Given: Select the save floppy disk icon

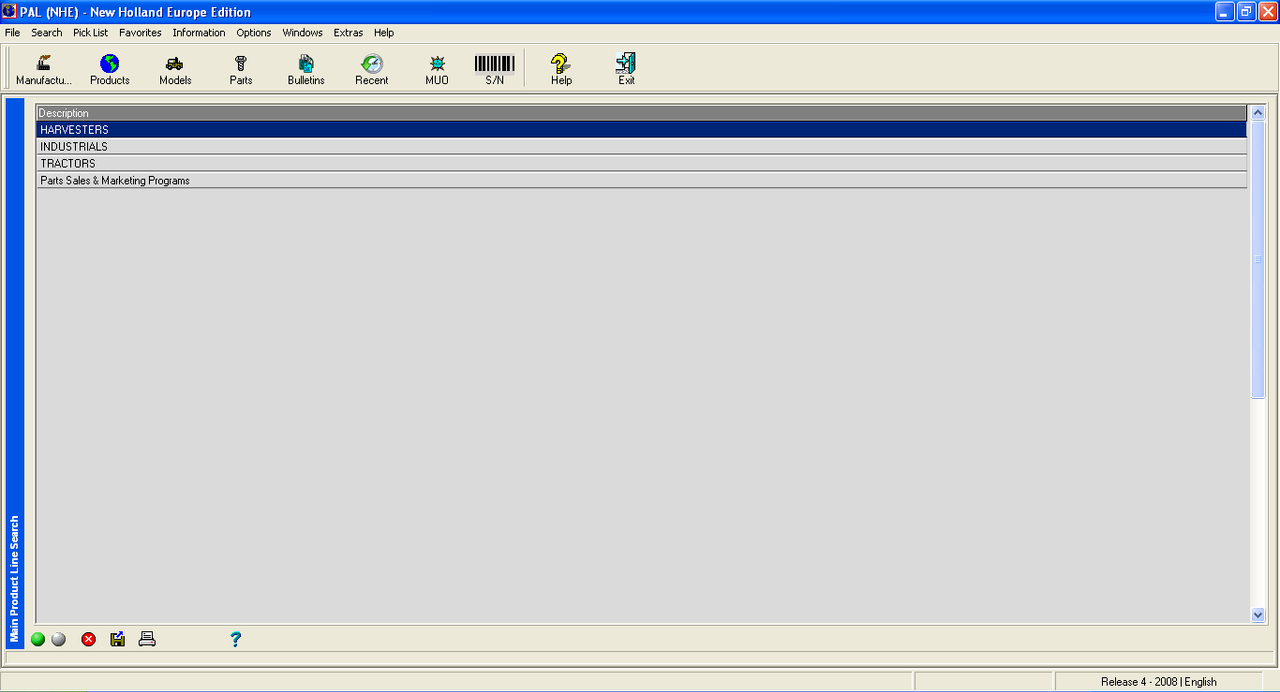Looking at the screenshot, I should tap(118, 639).
